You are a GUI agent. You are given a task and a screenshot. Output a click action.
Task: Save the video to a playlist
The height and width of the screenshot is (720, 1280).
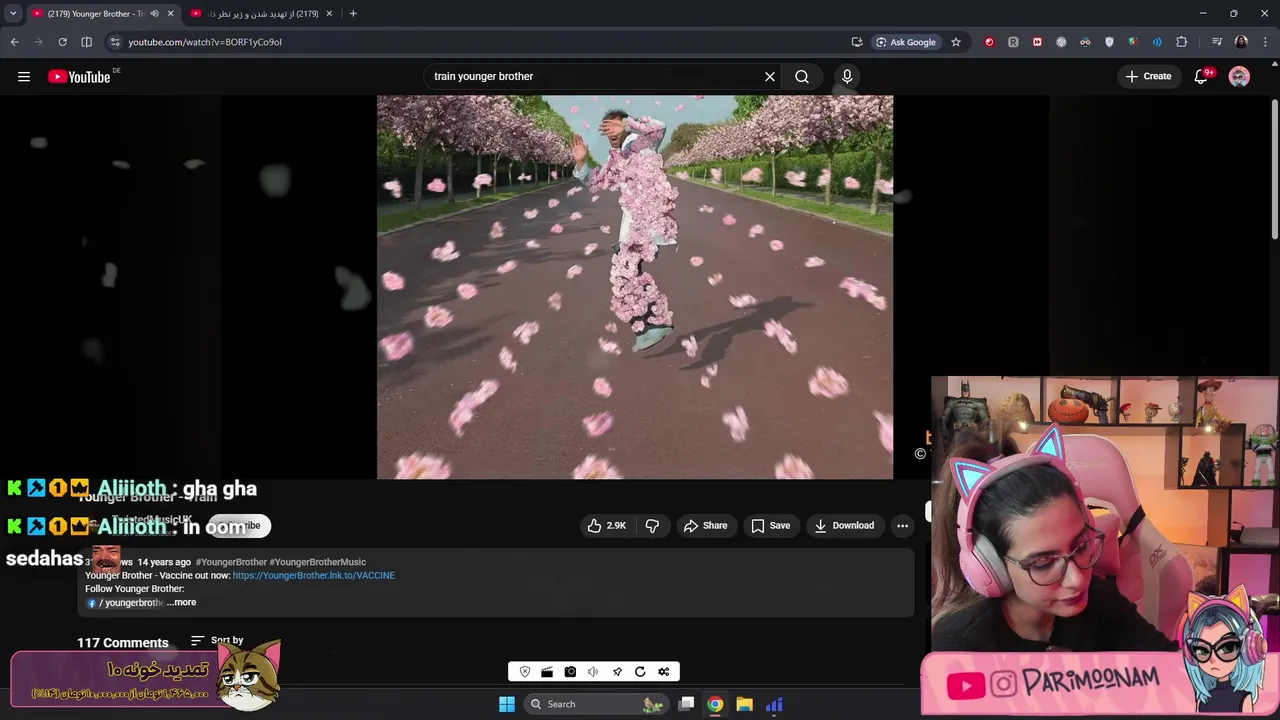[x=770, y=525]
